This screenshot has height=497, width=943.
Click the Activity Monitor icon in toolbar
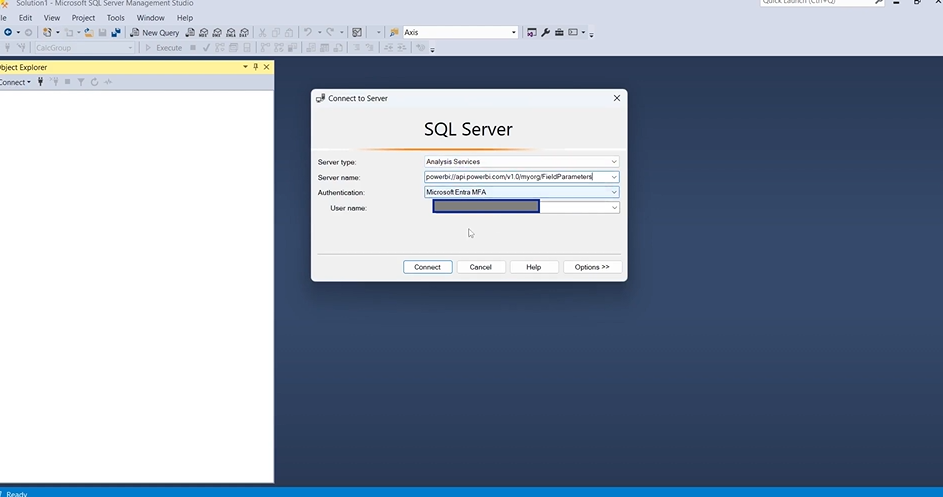[x=357, y=32]
